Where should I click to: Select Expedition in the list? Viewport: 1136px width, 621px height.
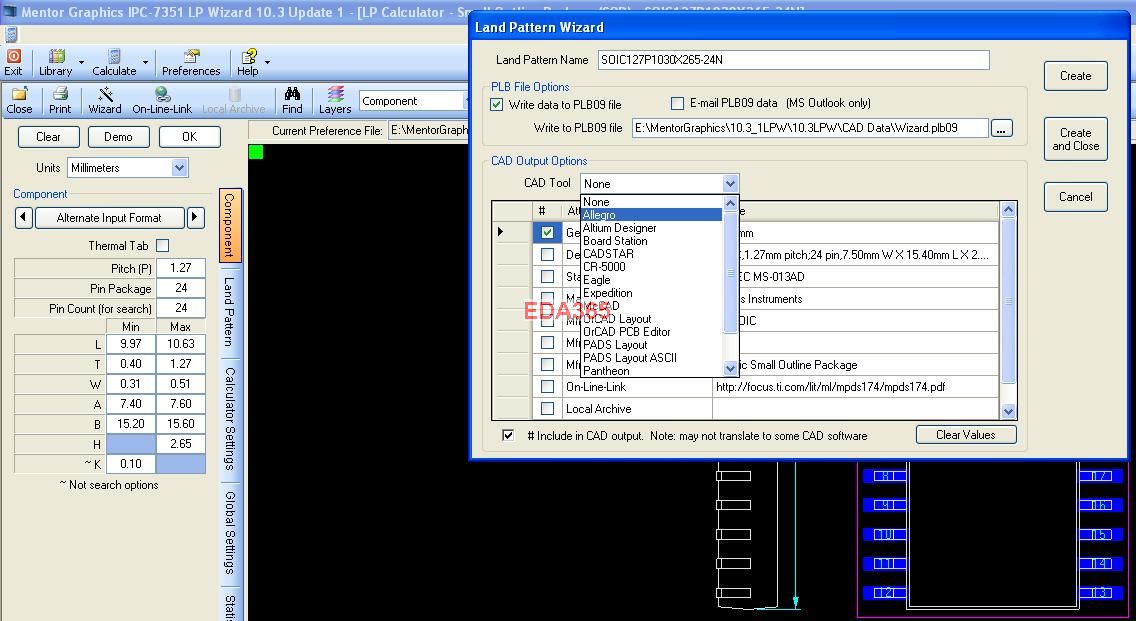click(x=652, y=293)
